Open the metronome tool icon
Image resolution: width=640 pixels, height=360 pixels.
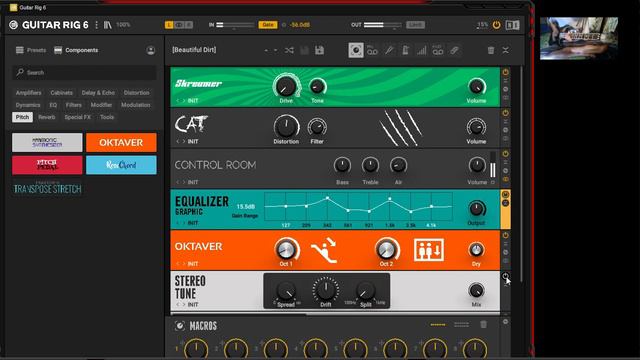click(x=405, y=50)
